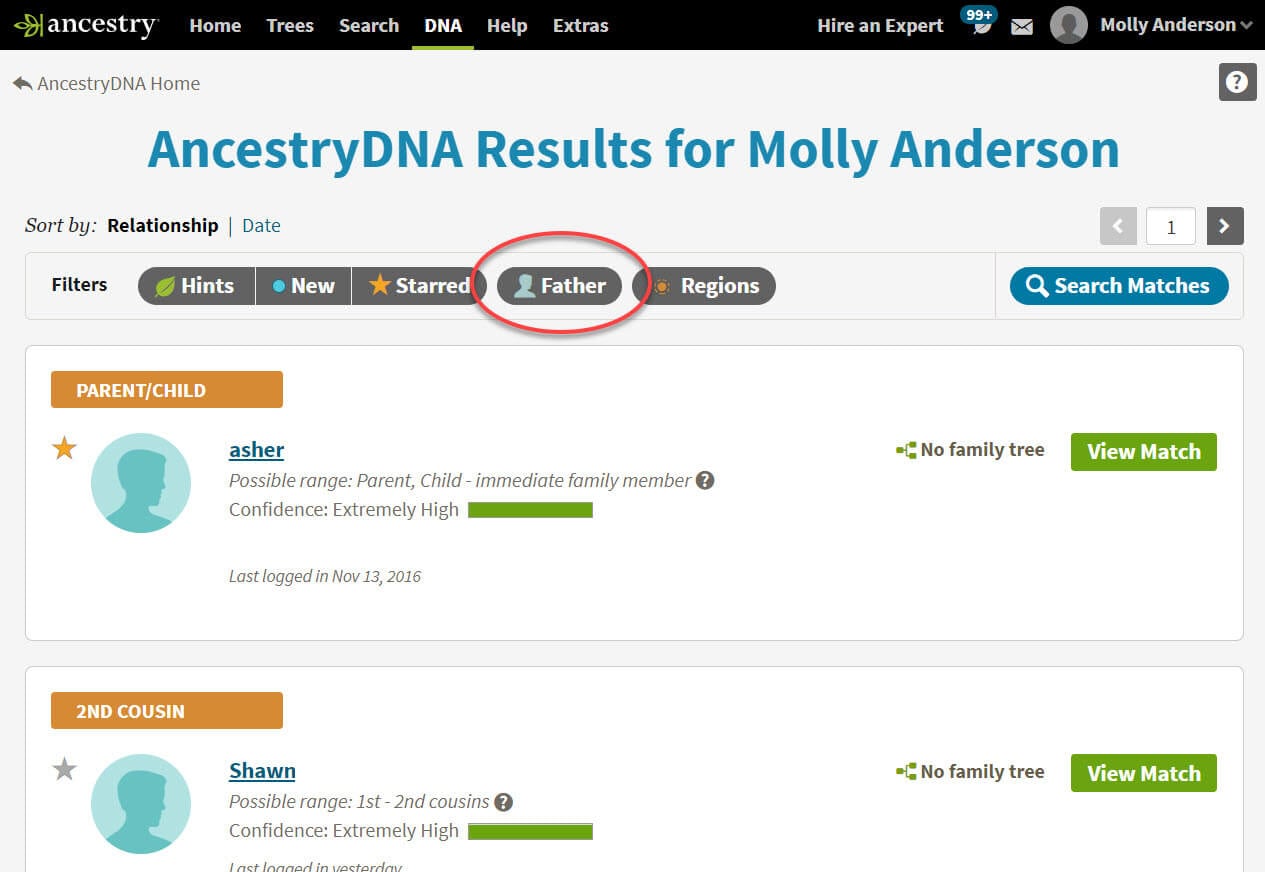Viewport: 1265px width, 872px height.
Task: Click the No family tree icon for asher
Action: click(x=906, y=449)
